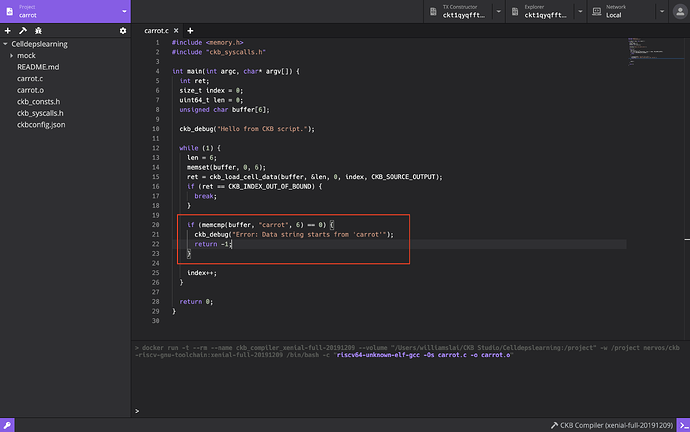690x432 pixels.
Task: Open the Network Local selector
Action: [620, 11]
